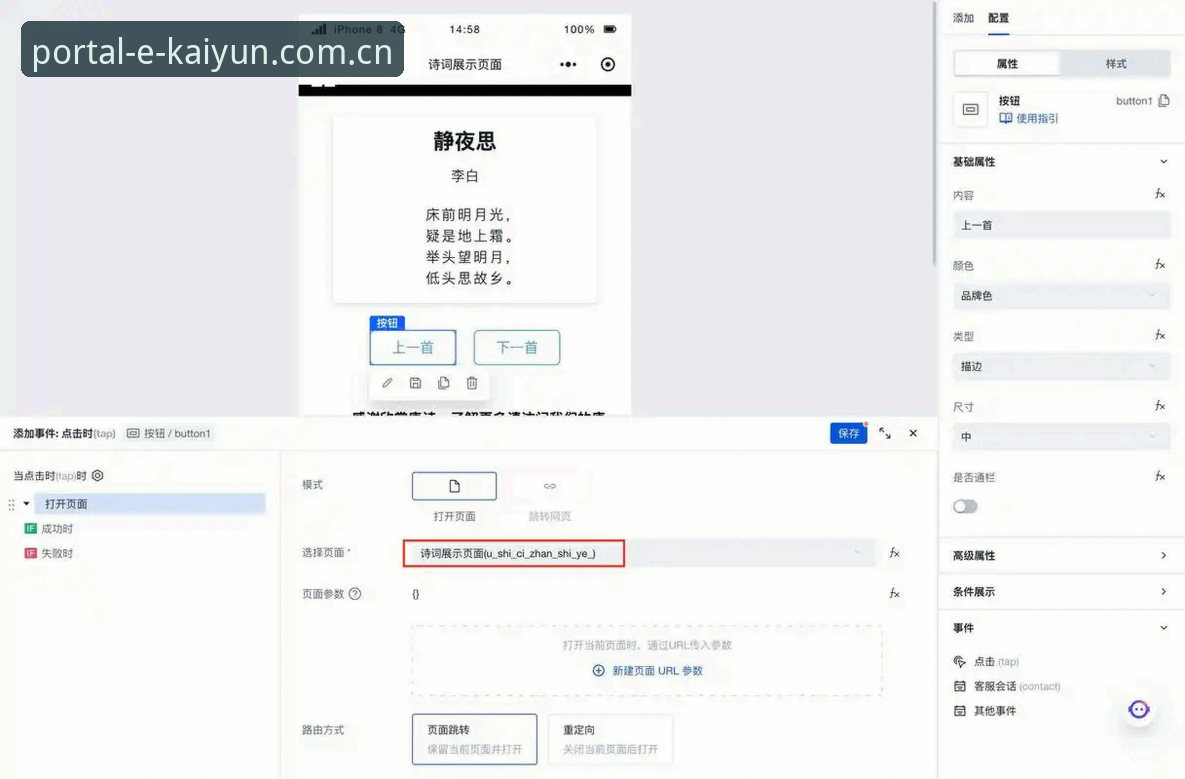This screenshot has width=1185, height=779.
Task: Open the phone preview three-dot menu
Action: (x=568, y=64)
